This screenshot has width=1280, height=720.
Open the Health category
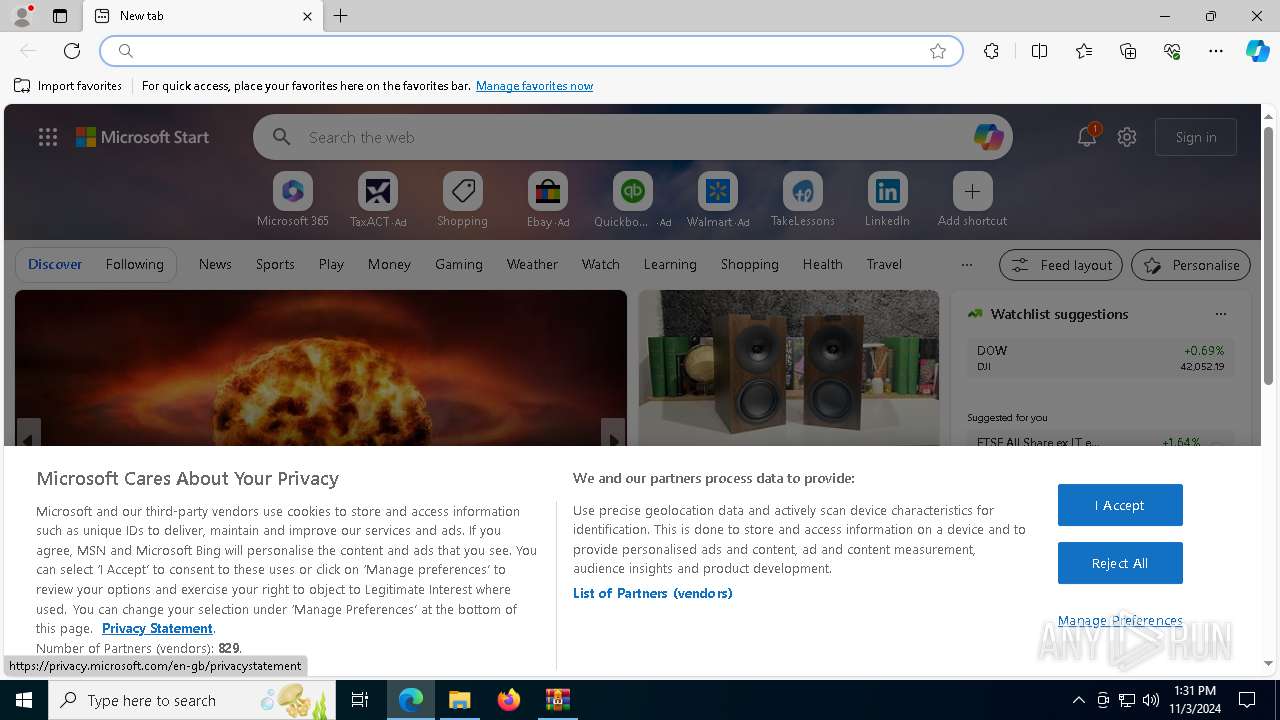point(822,264)
